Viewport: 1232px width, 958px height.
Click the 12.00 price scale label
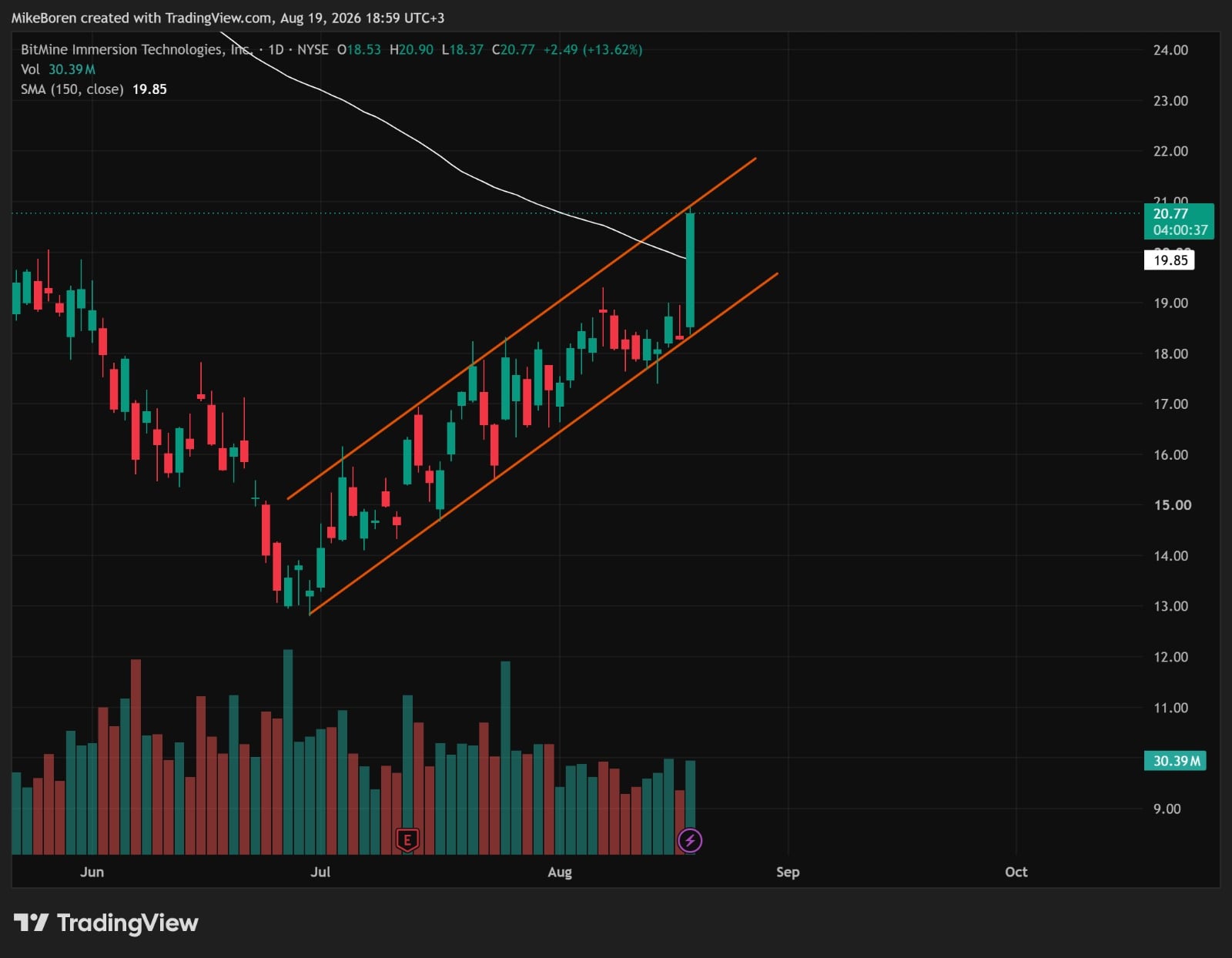1170,657
